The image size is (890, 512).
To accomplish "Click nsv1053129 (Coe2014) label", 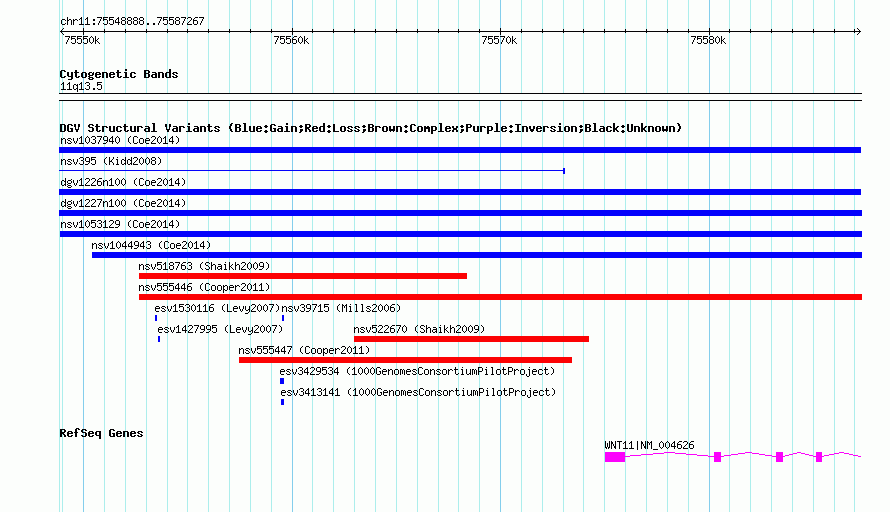I will tap(120, 224).
